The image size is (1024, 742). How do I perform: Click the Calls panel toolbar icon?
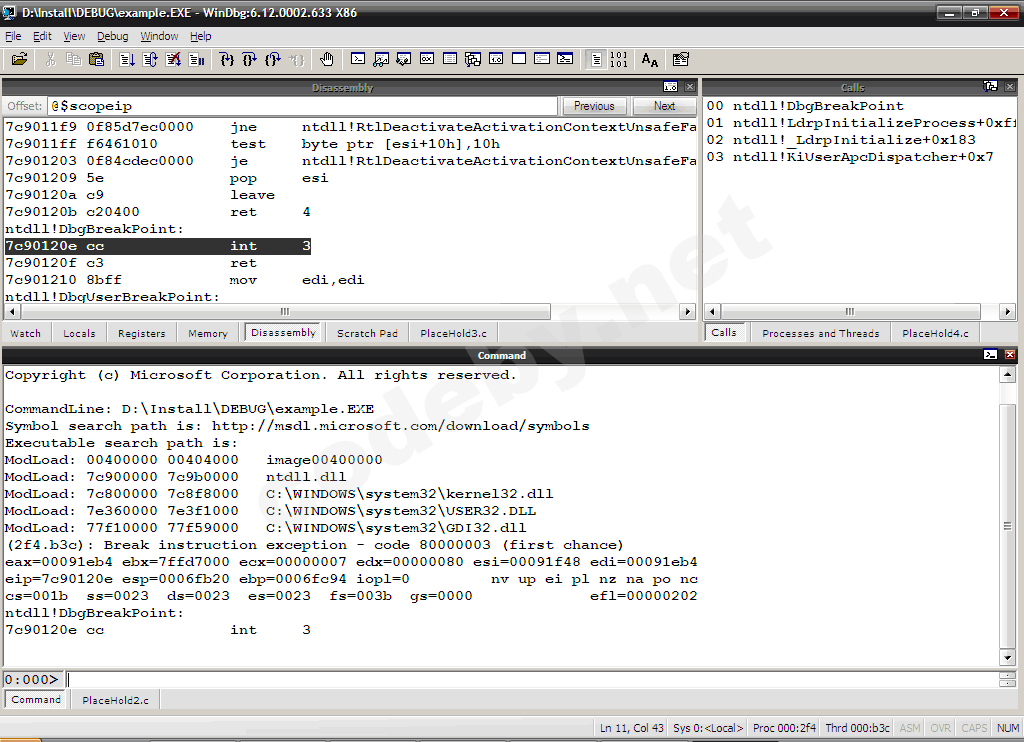pyautogui.click(x=990, y=86)
